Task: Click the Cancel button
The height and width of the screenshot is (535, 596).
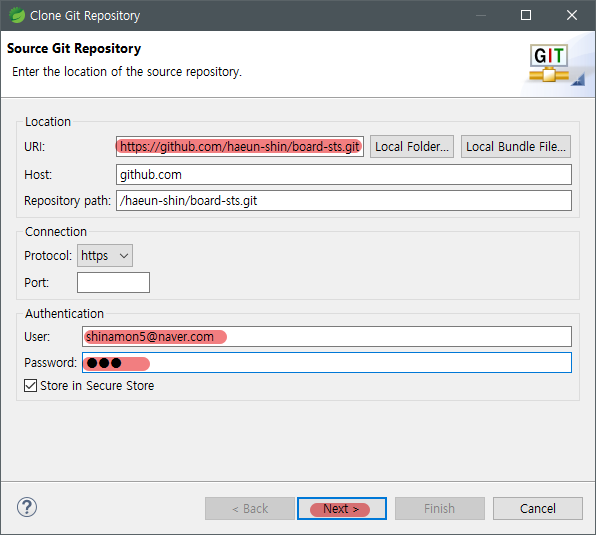Action: [x=537, y=508]
